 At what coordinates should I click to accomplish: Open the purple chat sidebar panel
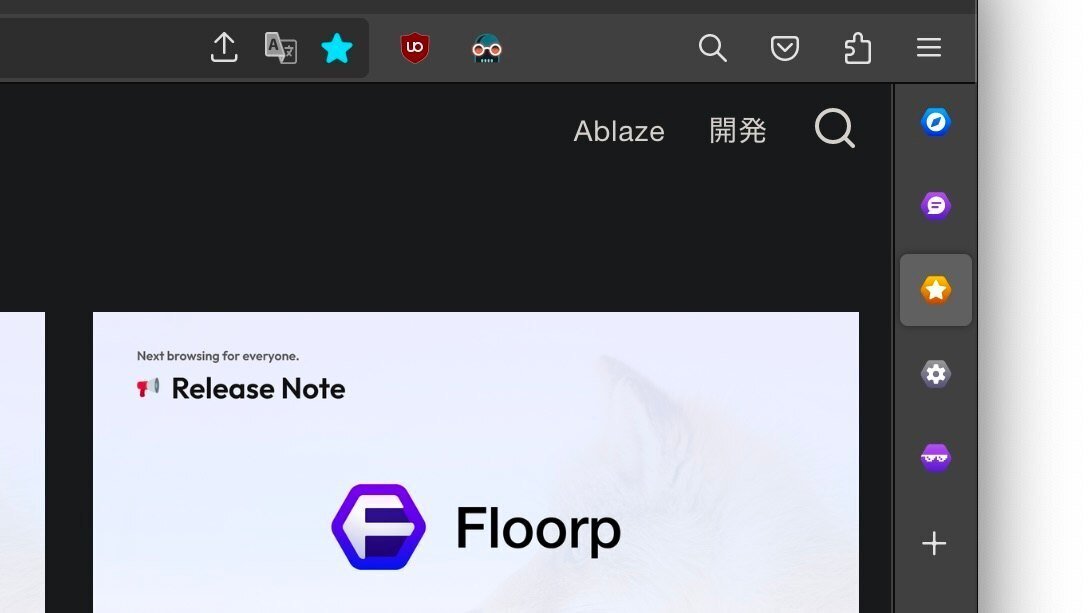[x=936, y=205]
